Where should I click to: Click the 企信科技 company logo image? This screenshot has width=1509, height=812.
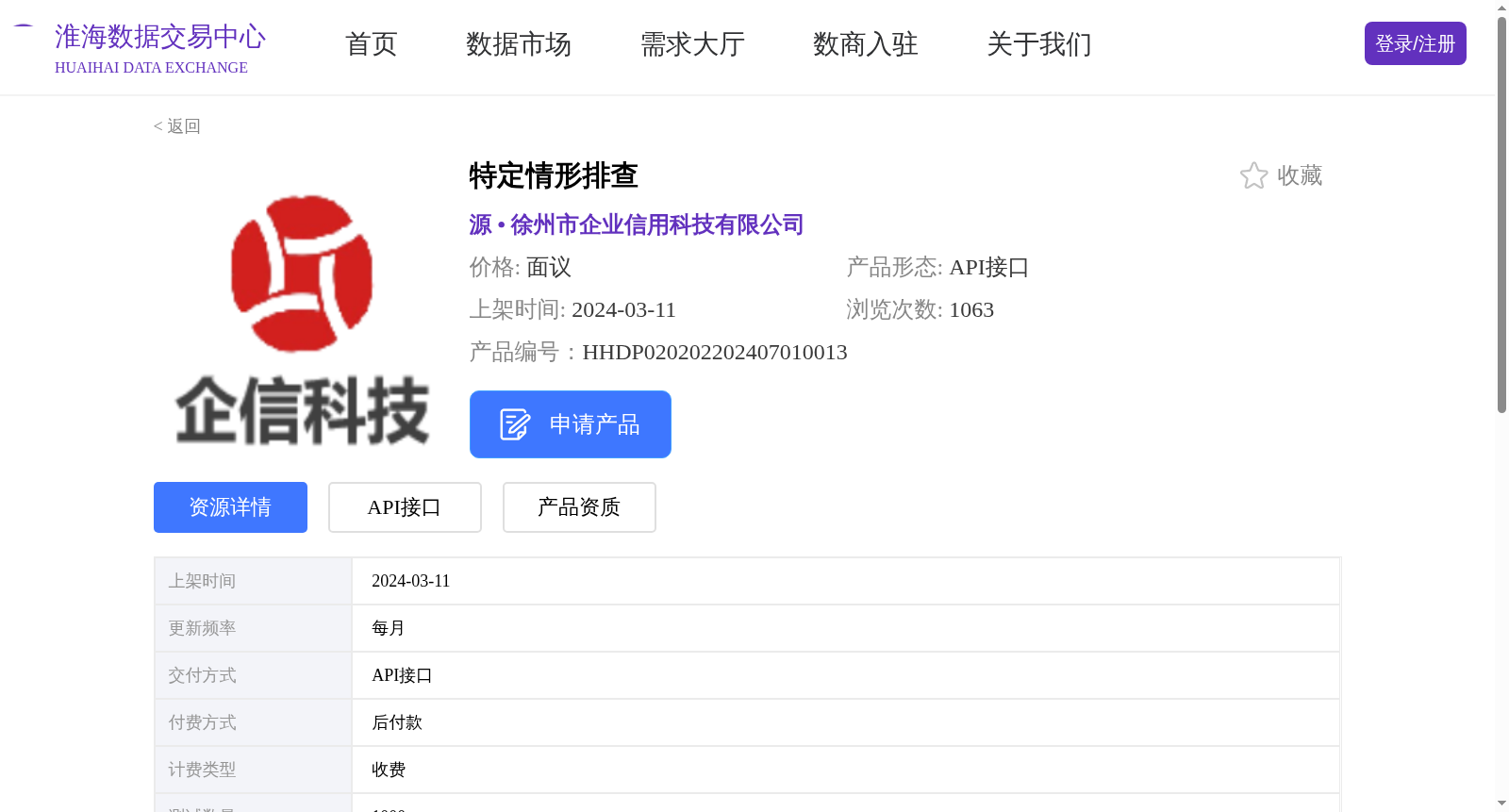[302, 319]
